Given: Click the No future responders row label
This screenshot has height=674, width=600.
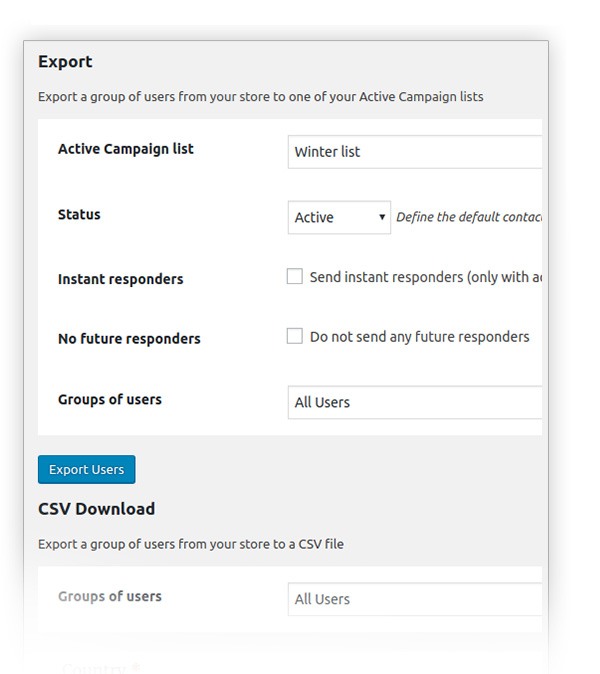Looking at the screenshot, I should point(129,338).
